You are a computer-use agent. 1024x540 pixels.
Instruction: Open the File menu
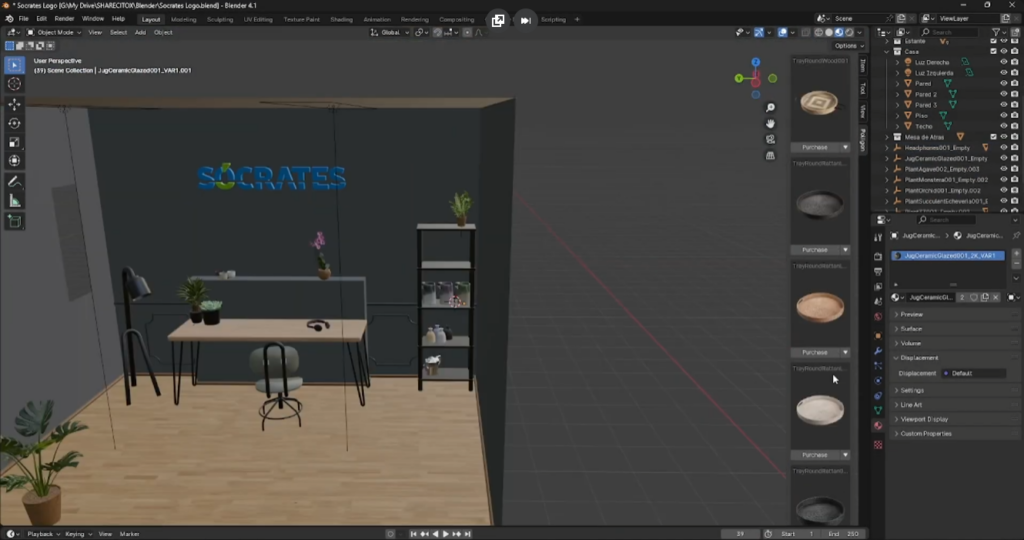coord(24,19)
